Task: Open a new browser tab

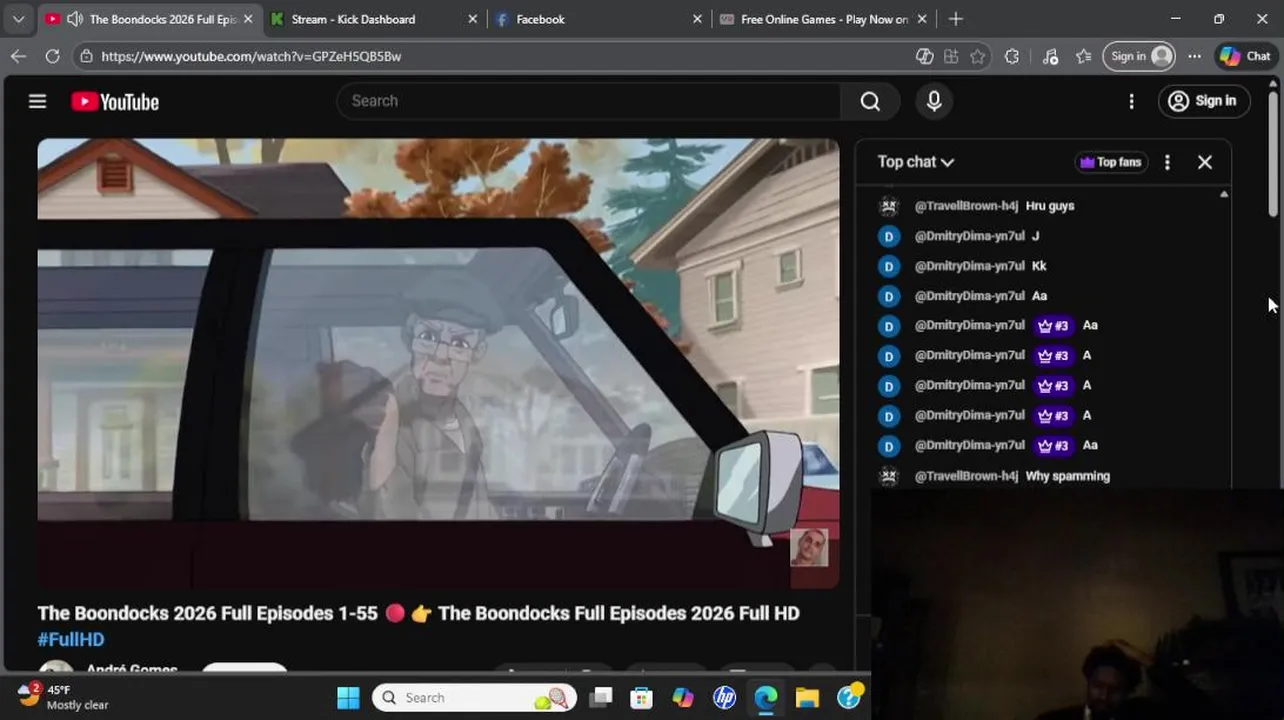Action: [955, 19]
